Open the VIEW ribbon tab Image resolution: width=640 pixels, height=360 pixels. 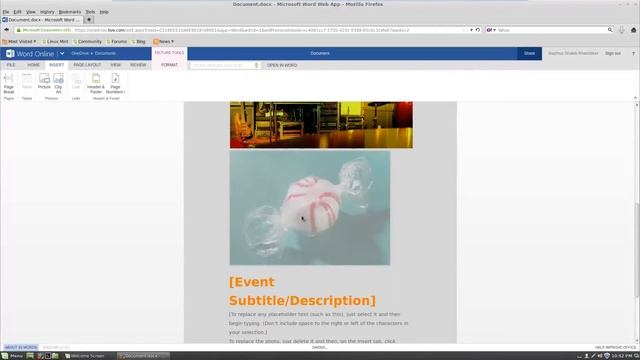click(x=116, y=65)
